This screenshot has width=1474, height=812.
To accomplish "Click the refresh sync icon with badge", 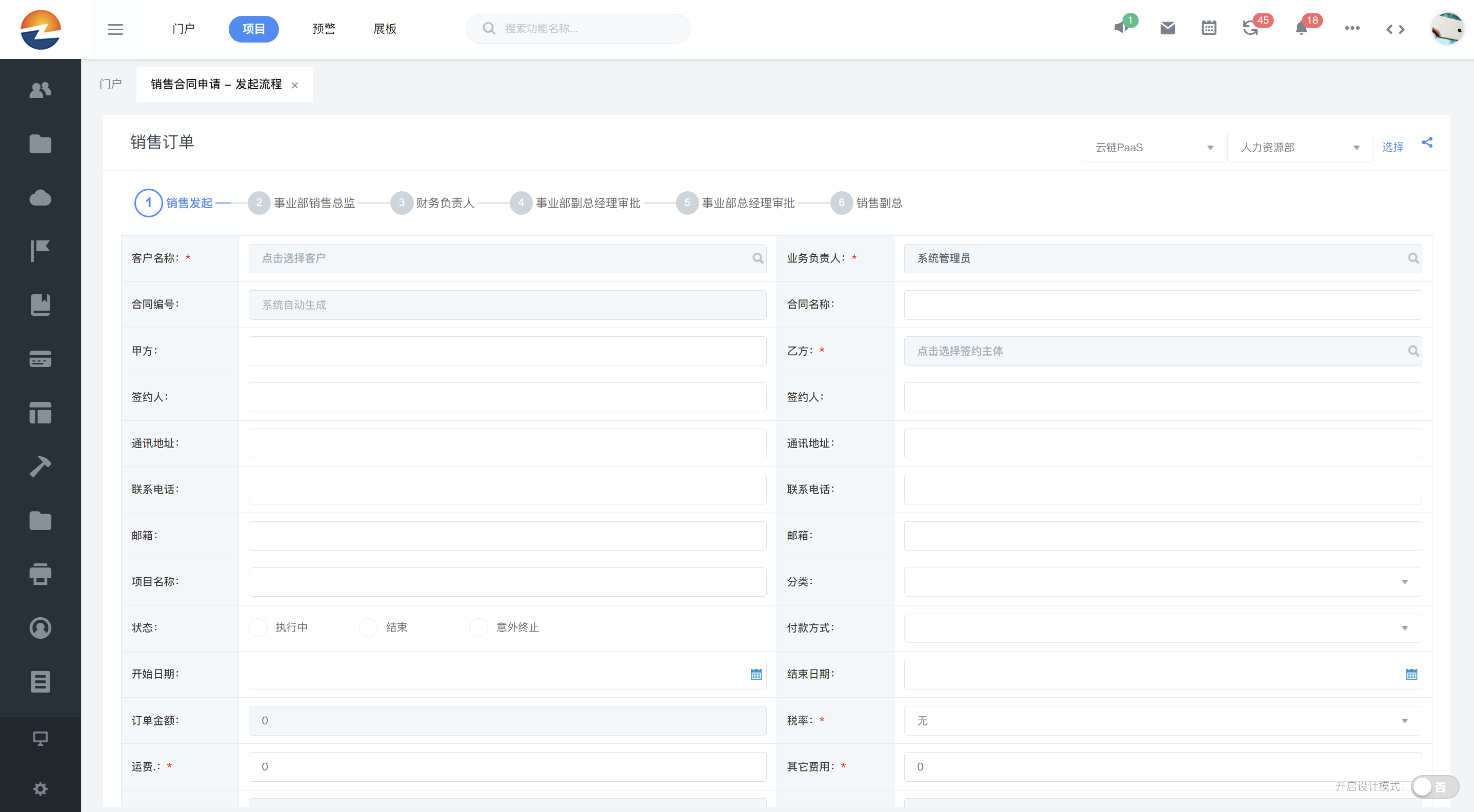I will 1250,28.
